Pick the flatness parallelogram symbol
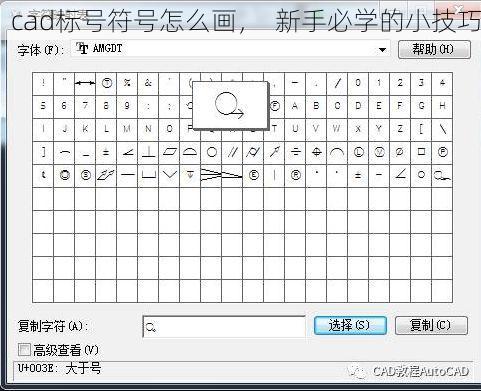The height and width of the screenshot is (391, 481). (169, 152)
